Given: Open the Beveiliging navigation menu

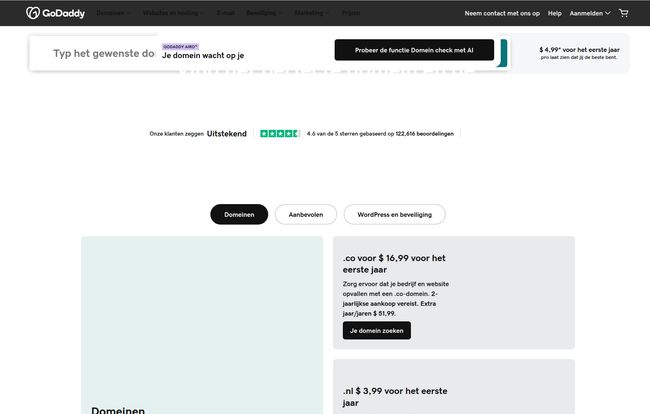Looking at the screenshot, I should tap(265, 13).
